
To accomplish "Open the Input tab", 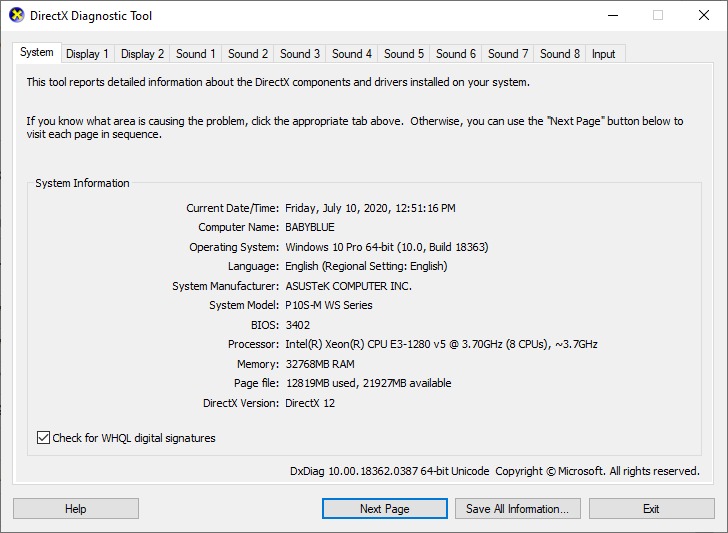I will pyautogui.click(x=604, y=54).
